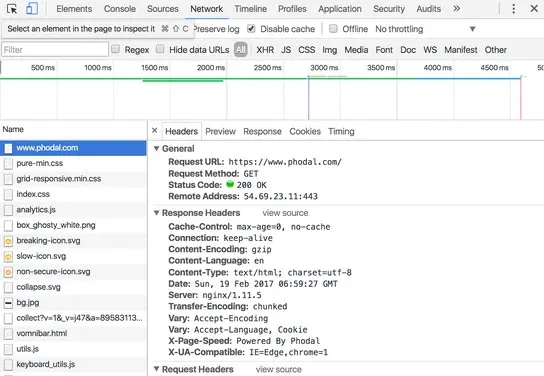Viewport: 544px width, 376px height.
Task: Click the svg icon beside breaking-icon.svg
Action: click(x=8, y=241)
